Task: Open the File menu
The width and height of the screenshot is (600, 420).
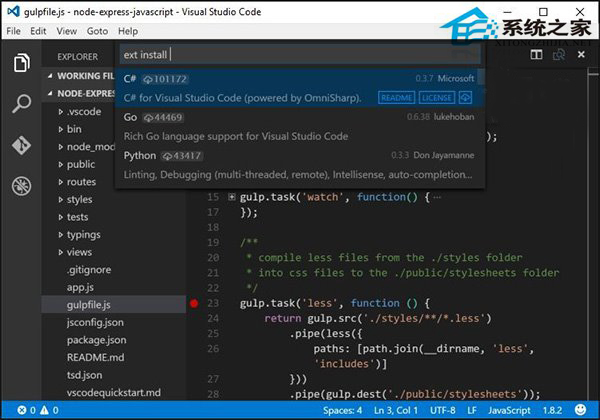Action: [x=13, y=31]
